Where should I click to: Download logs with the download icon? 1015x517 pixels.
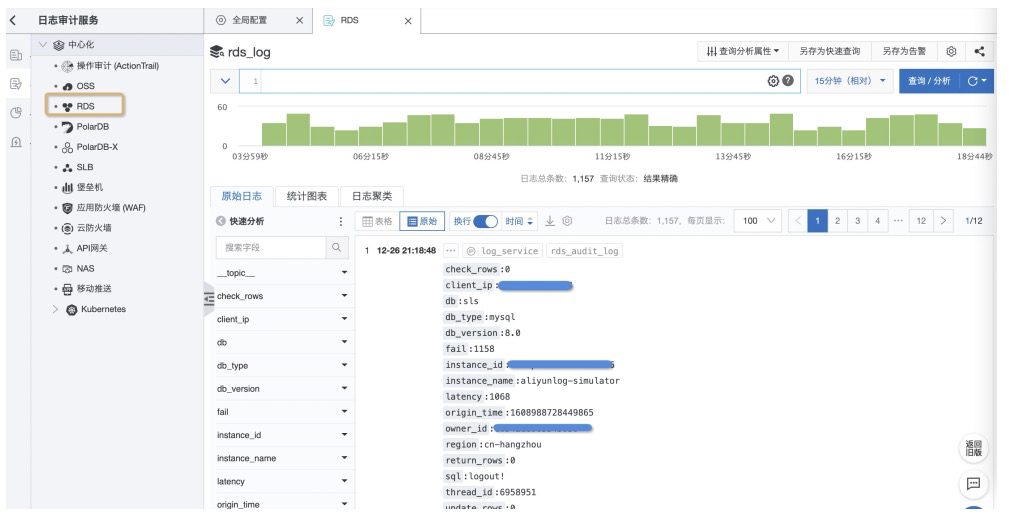click(550, 221)
